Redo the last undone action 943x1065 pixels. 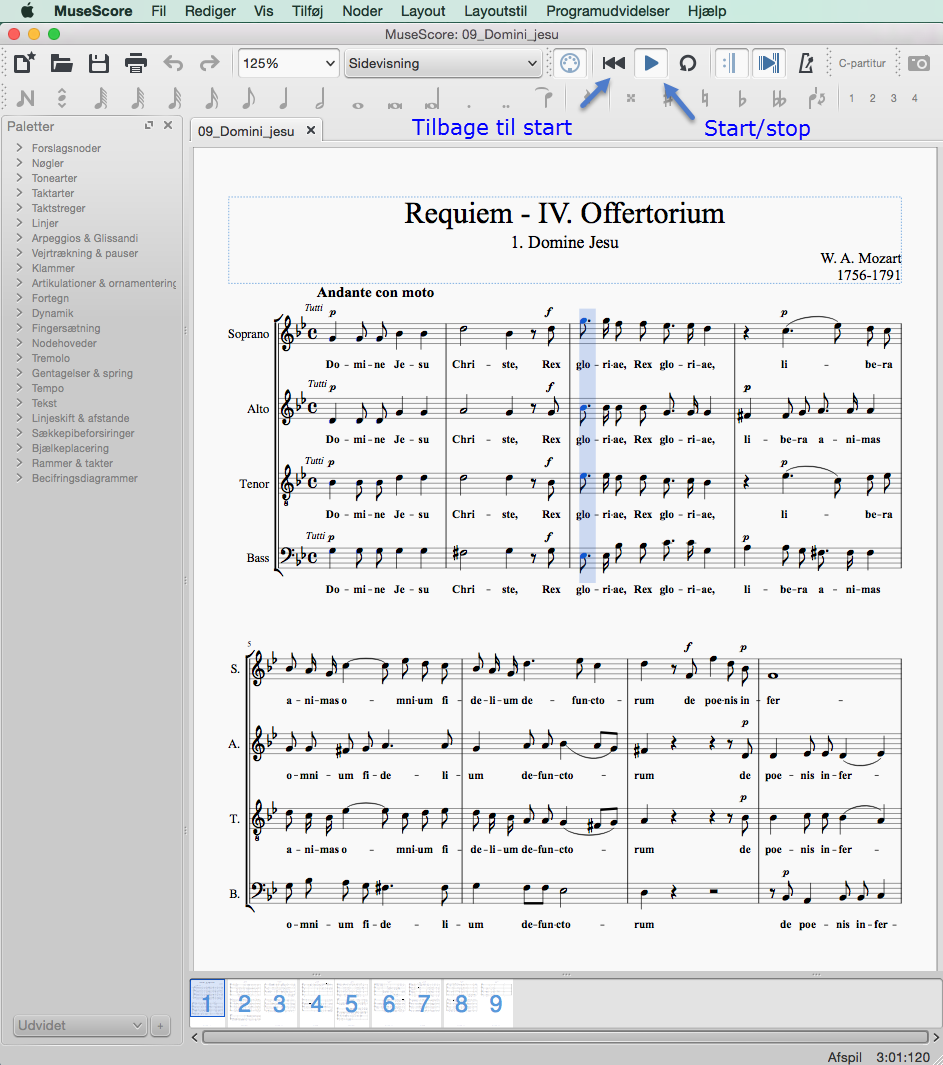pos(209,63)
